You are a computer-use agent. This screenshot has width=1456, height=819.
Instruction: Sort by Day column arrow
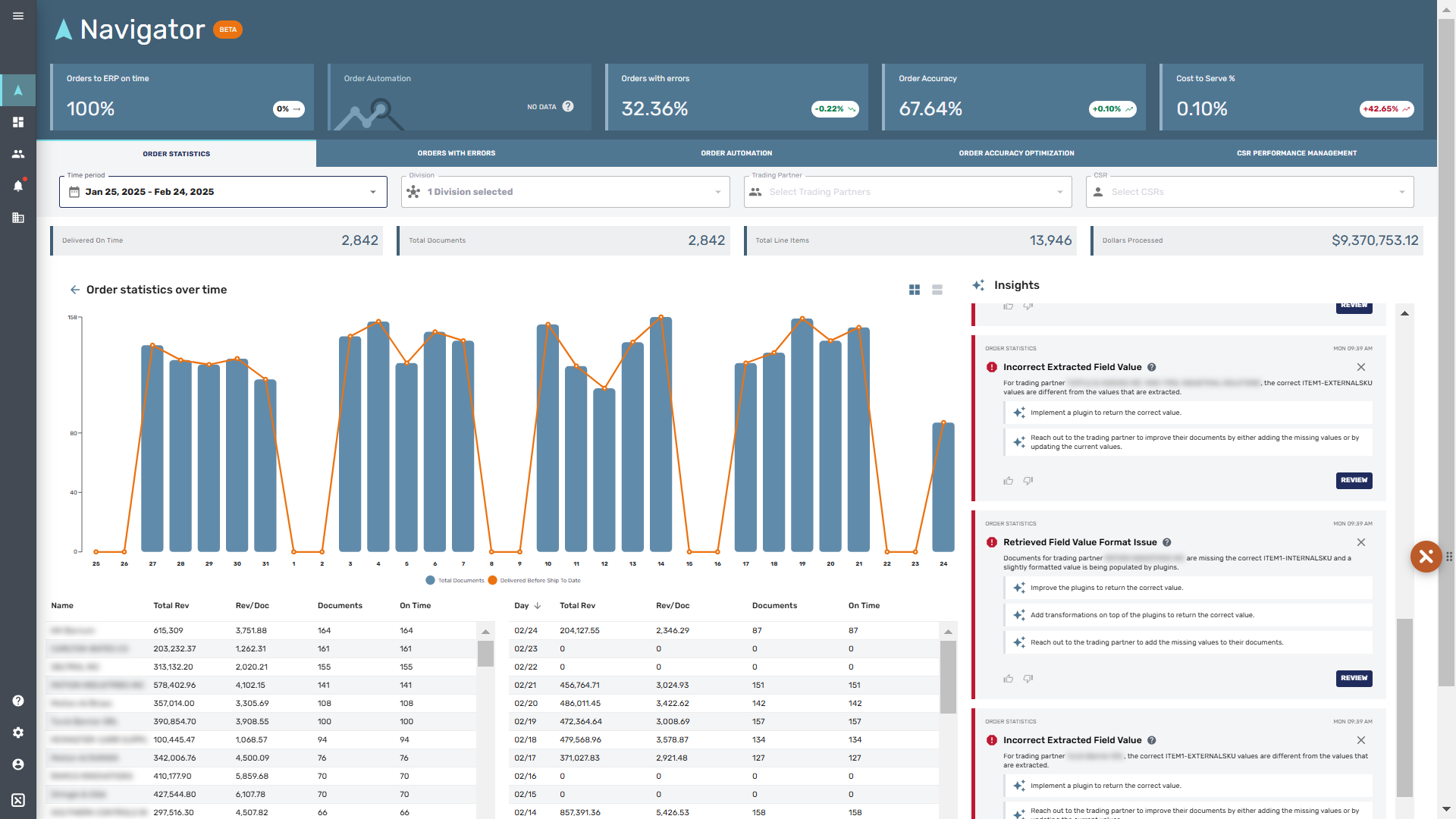coord(538,606)
